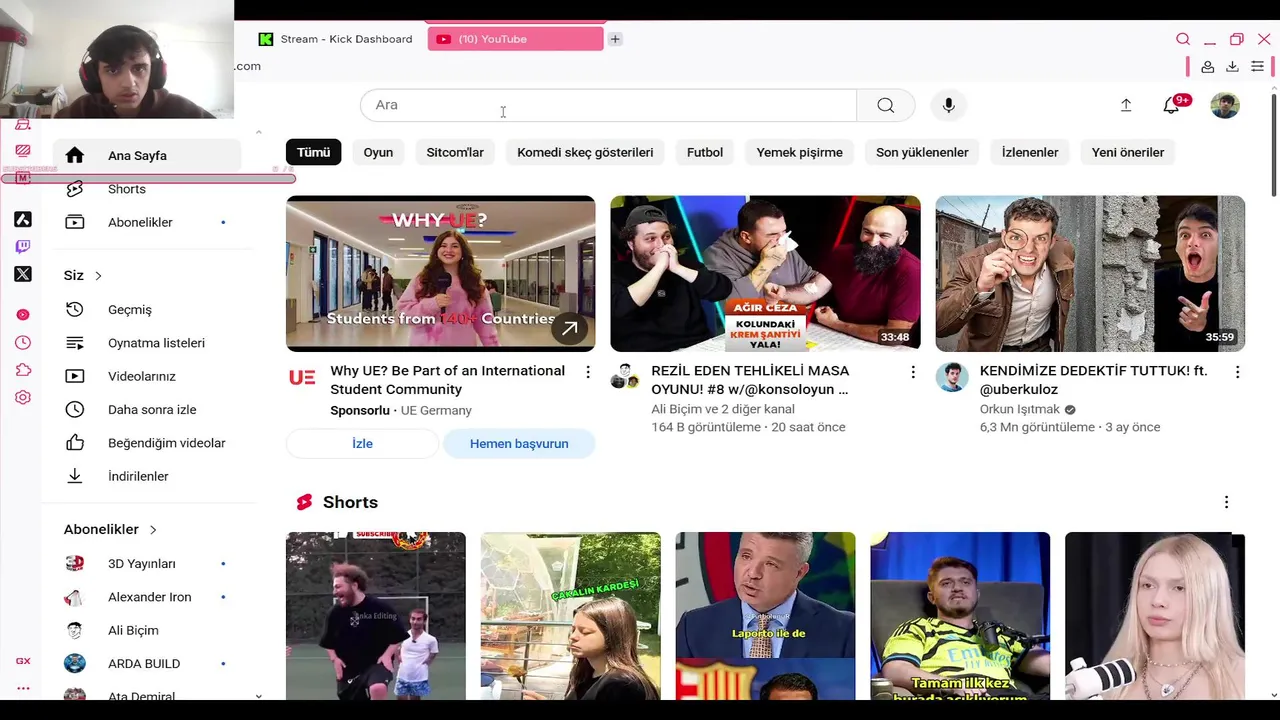Screen dimensions: 1280x720
Task: Filter by the Sitcom'lar chip
Action: [x=455, y=152]
